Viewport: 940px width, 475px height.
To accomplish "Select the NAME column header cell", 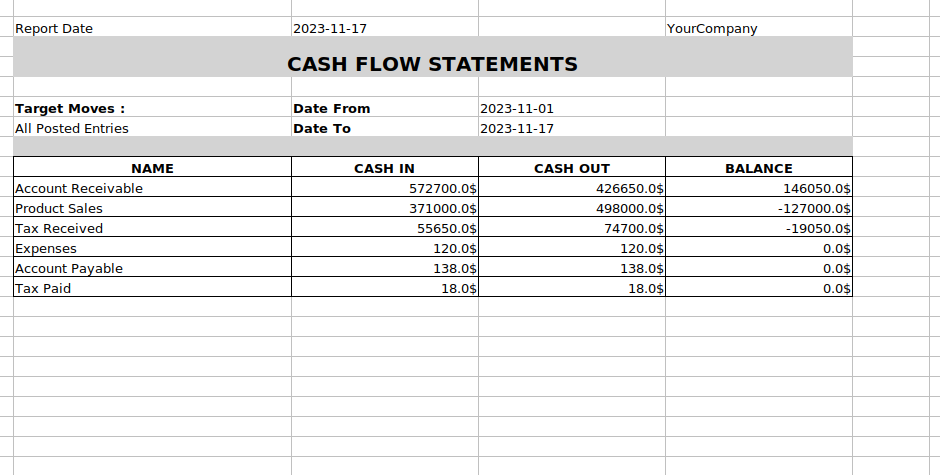I will tap(152, 169).
